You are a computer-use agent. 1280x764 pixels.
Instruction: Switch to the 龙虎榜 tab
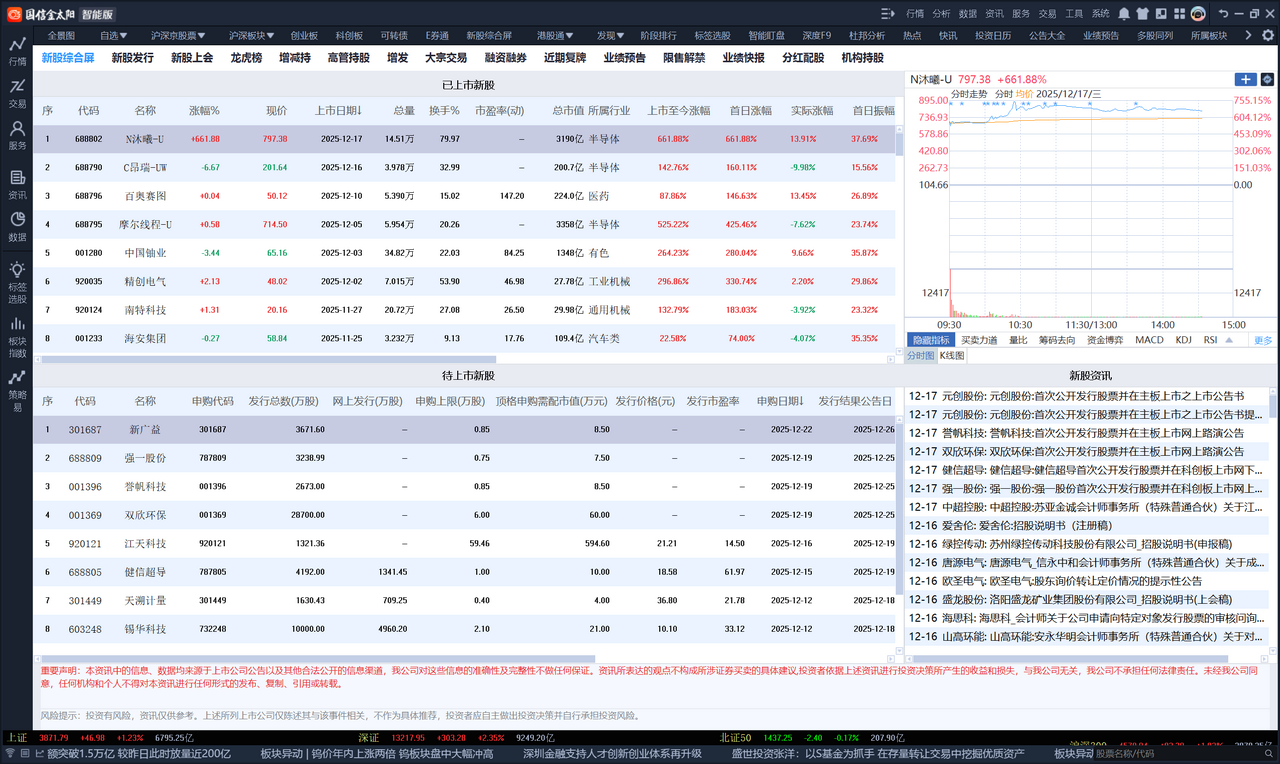246,58
